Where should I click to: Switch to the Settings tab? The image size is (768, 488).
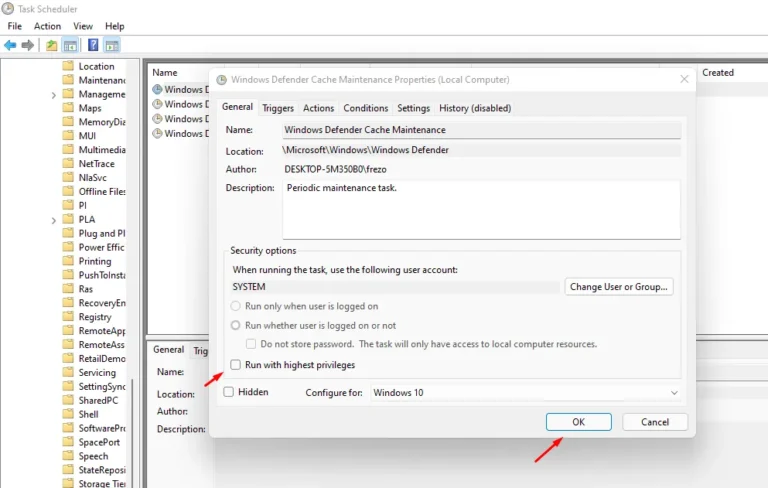click(x=413, y=108)
